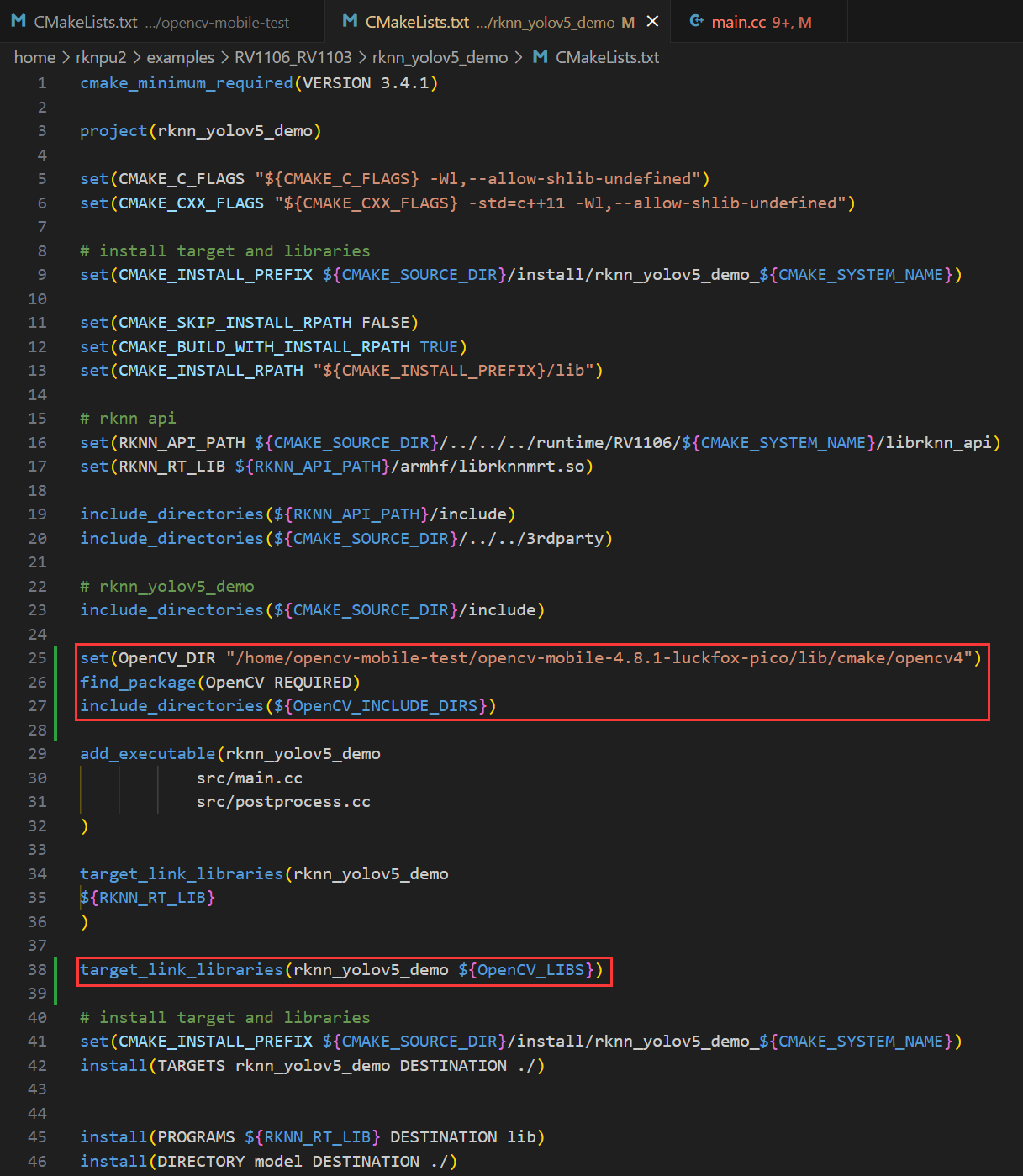Click the C++ file icon on the main.cc tab
The height and width of the screenshot is (1176, 1023).
[697, 22]
